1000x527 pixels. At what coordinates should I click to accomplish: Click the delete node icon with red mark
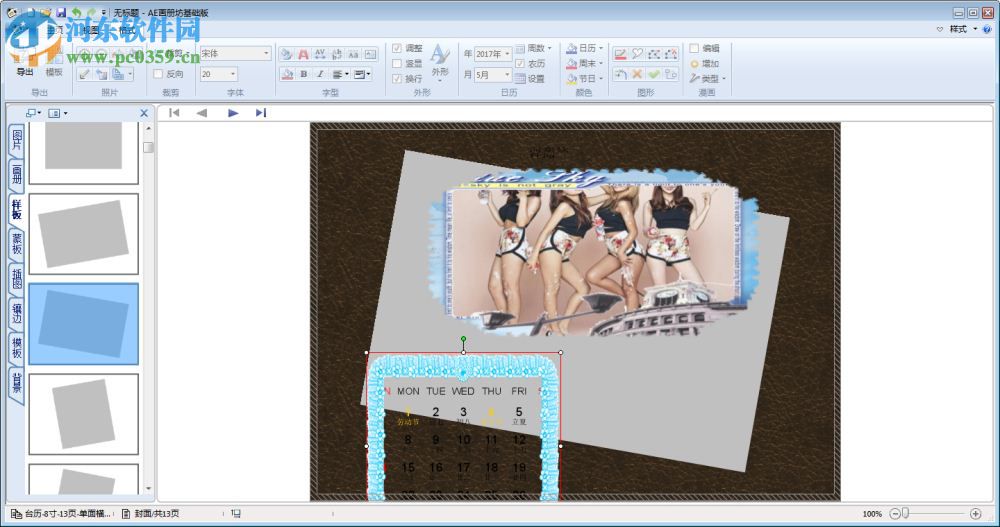(x=671, y=54)
